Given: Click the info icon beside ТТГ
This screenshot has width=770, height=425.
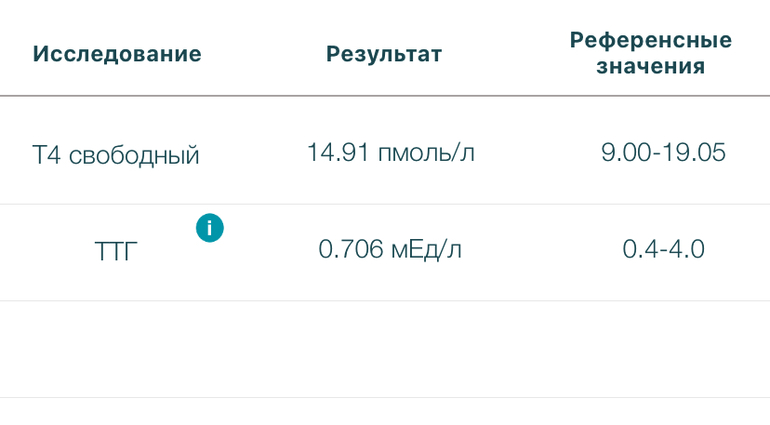Looking at the screenshot, I should click(209, 228).
